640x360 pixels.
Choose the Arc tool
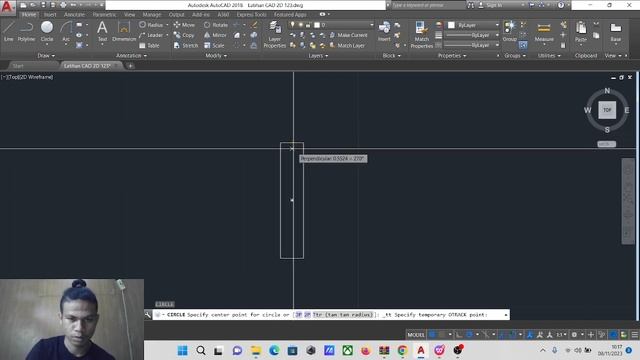click(66, 31)
